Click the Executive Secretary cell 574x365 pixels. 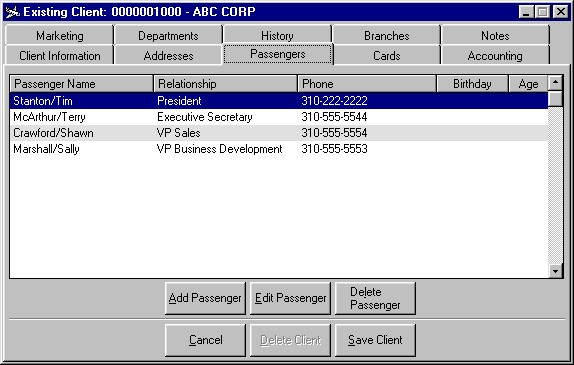(205, 117)
